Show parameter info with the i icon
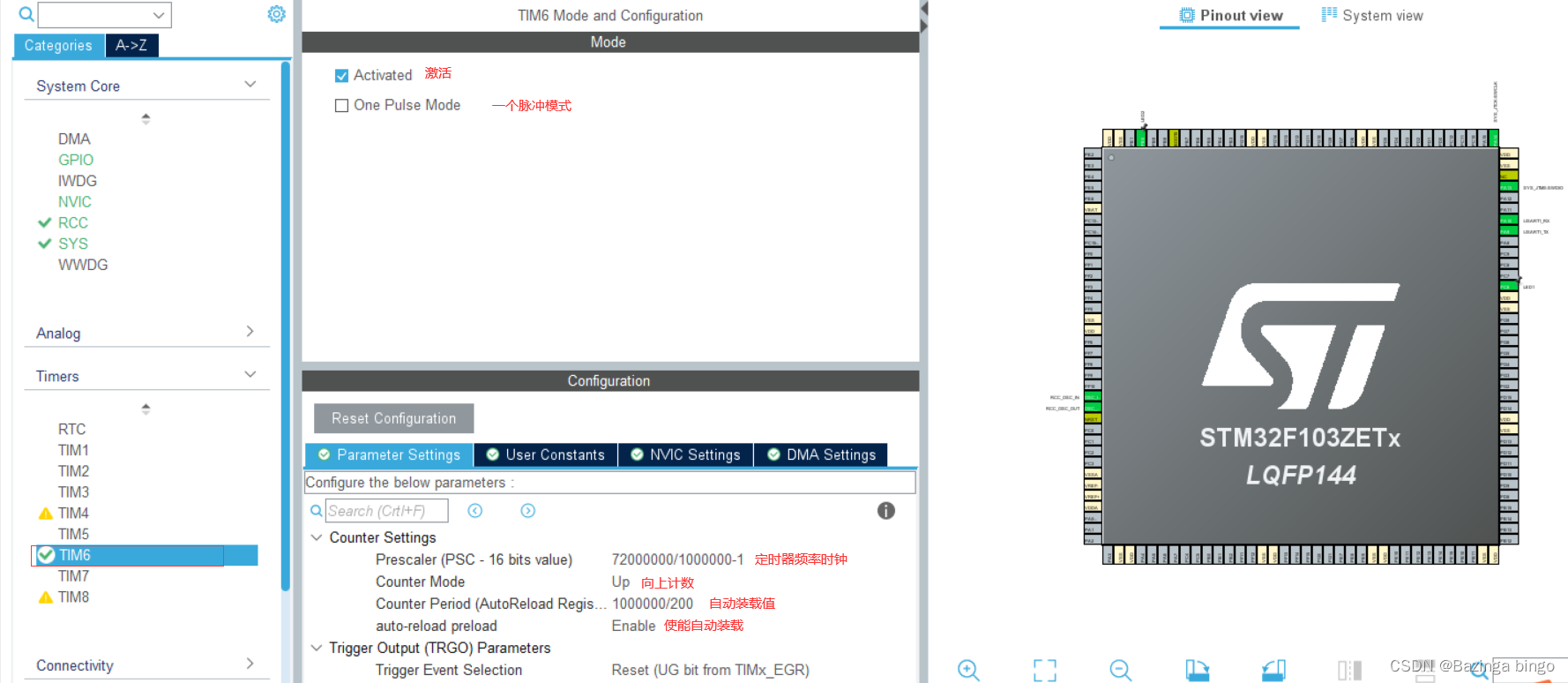The image size is (1568, 683). pos(886,511)
